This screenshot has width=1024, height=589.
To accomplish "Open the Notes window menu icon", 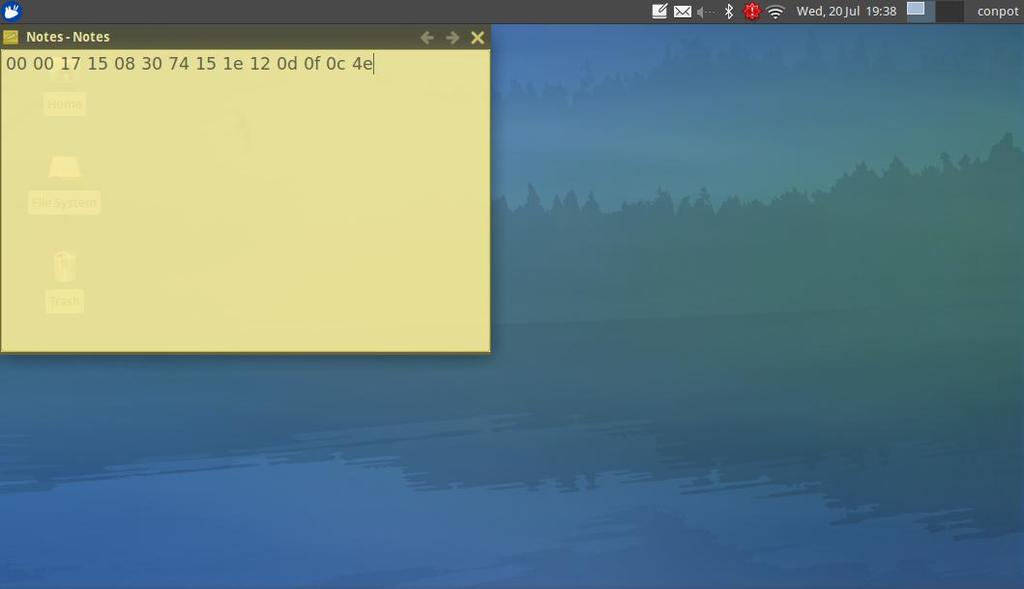I will 10,37.
